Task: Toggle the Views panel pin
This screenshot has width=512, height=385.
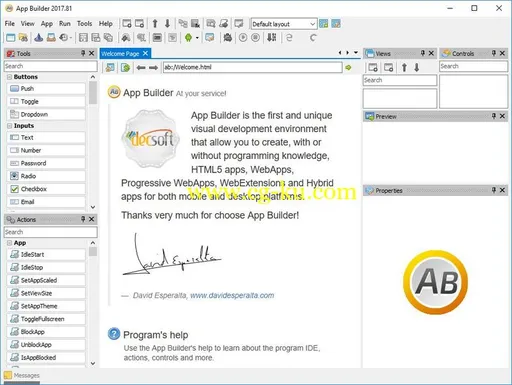Action: (x=423, y=53)
